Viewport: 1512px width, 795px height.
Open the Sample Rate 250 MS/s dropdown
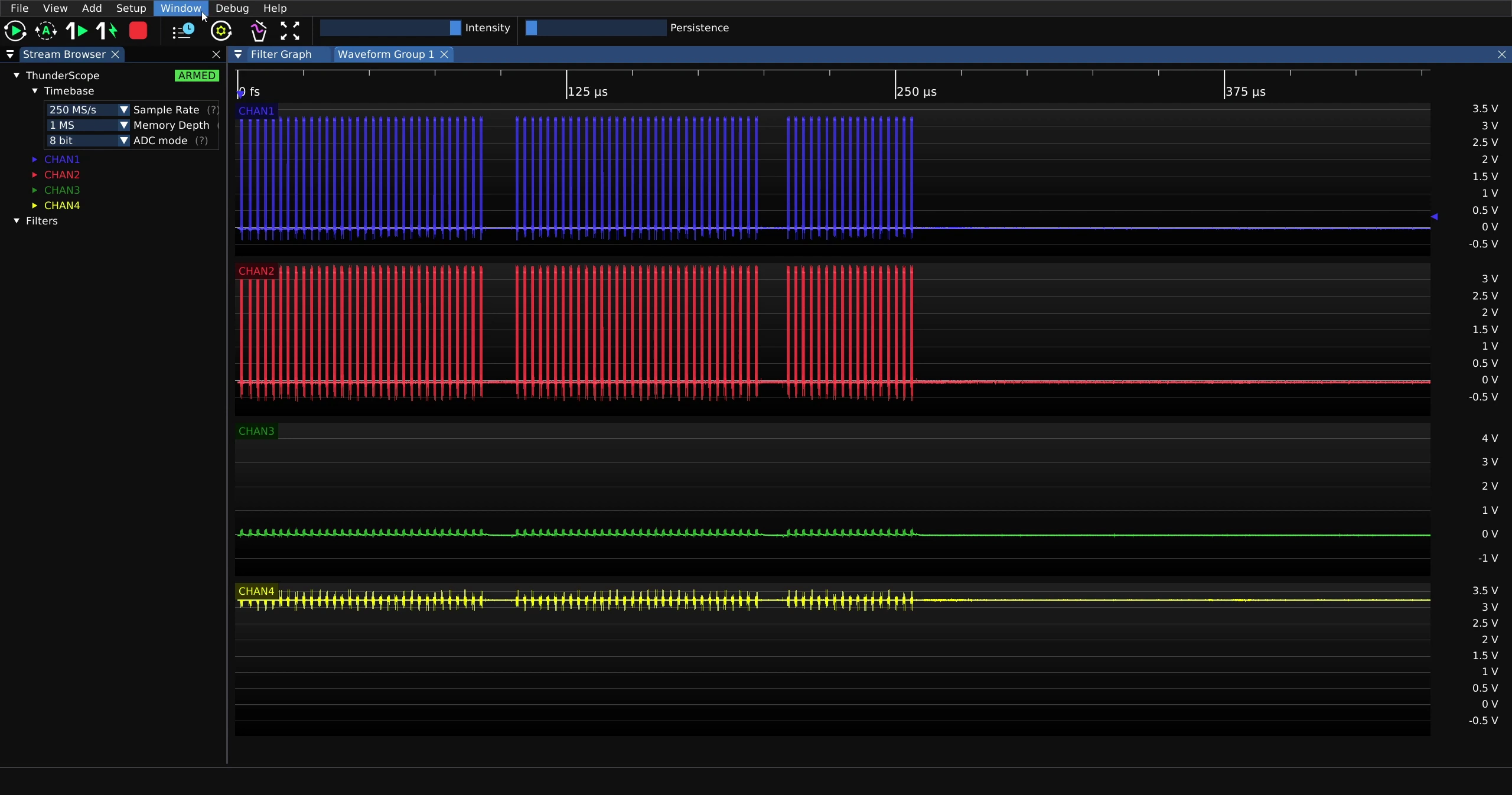[x=88, y=110]
